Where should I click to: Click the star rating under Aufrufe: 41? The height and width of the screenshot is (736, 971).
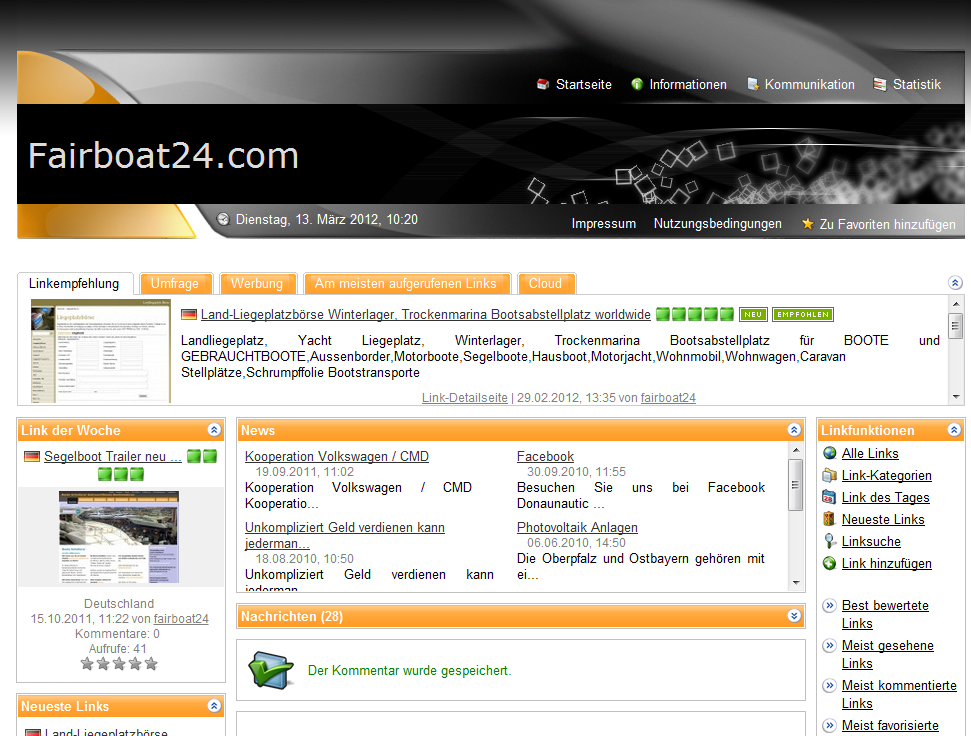point(119,664)
